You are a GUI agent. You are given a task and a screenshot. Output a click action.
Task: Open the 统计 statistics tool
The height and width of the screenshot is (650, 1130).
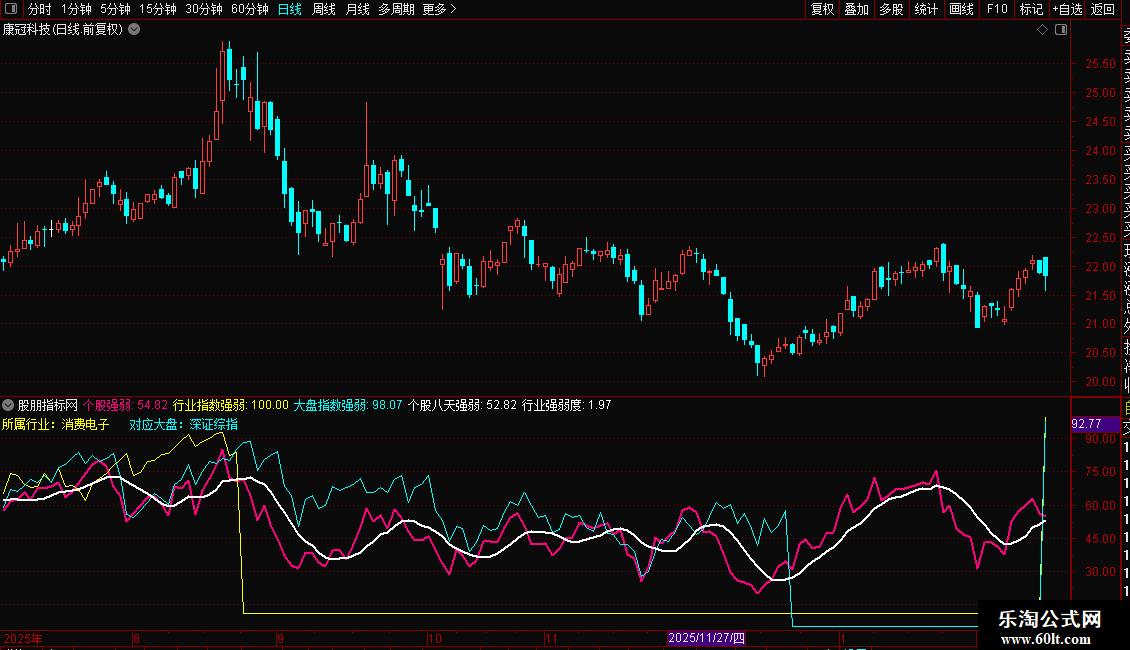coord(926,9)
